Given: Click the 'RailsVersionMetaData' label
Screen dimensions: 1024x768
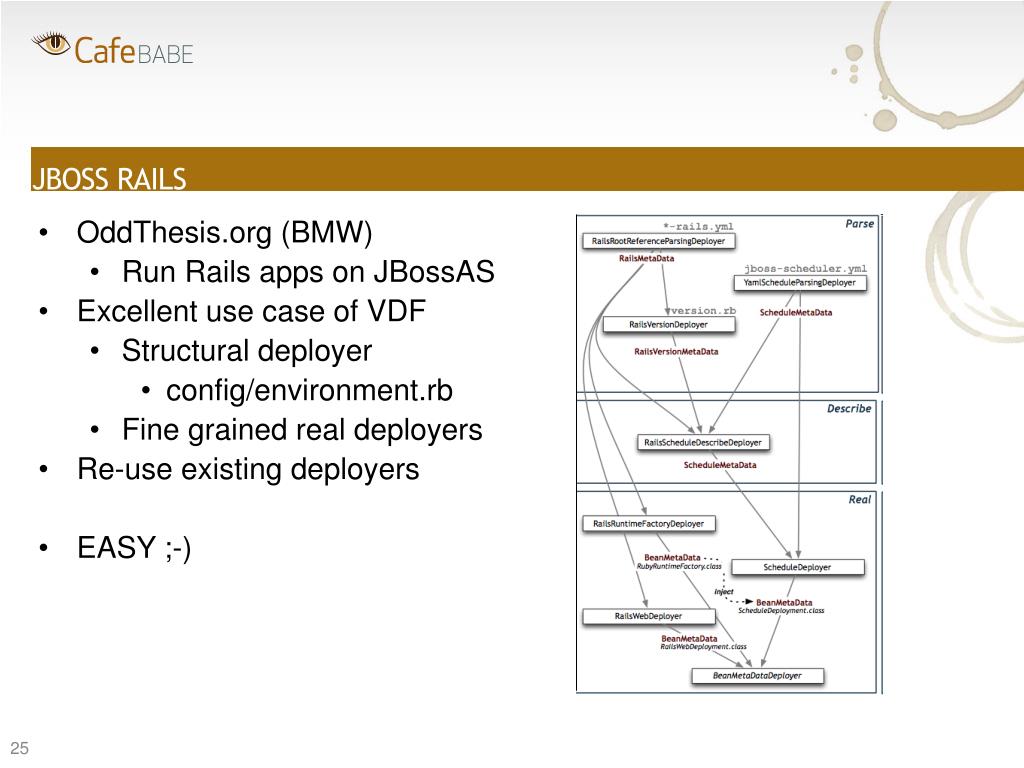Looking at the screenshot, I should 676,351.
